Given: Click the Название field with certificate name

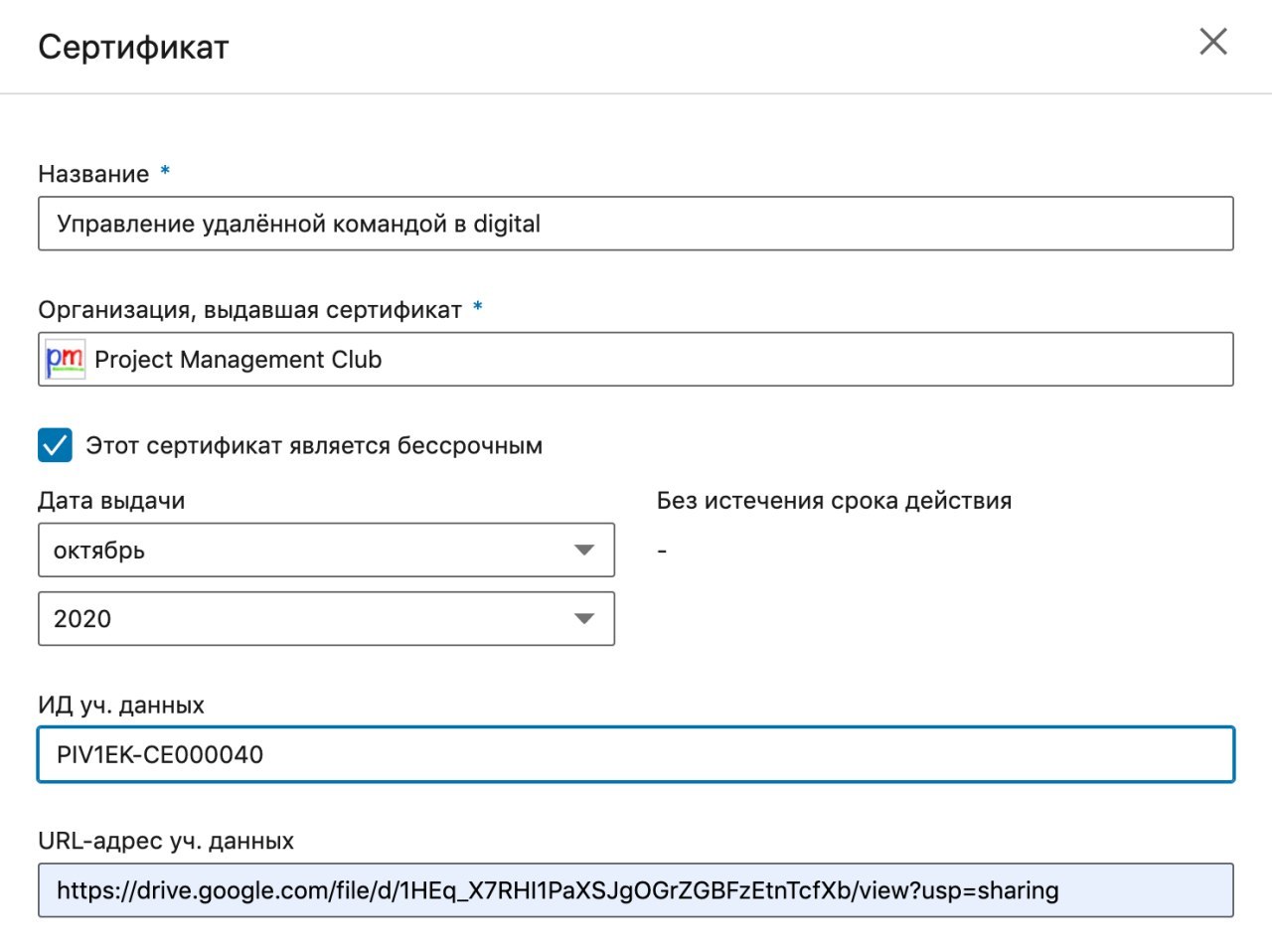Looking at the screenshot, I should (x=636, y=224).
